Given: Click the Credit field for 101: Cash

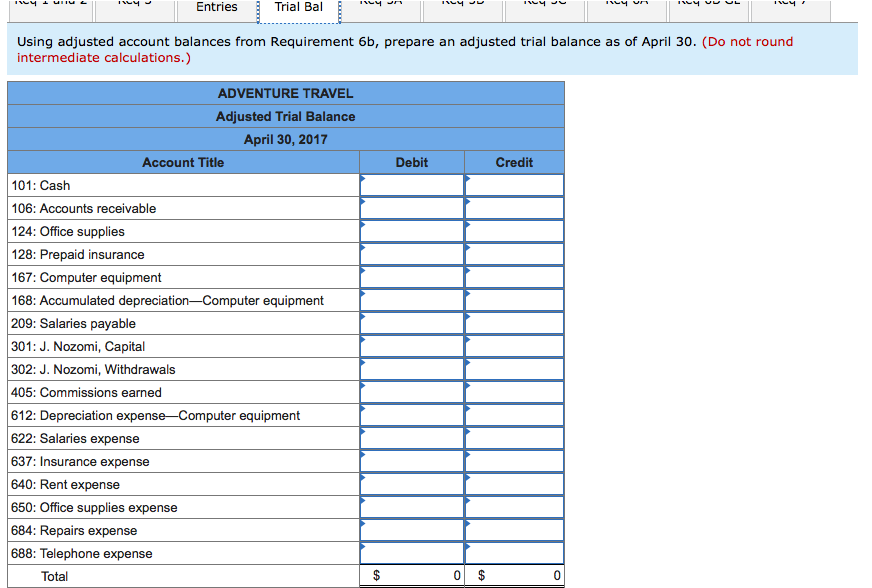Looking at the screenshot, I should 514,185.
